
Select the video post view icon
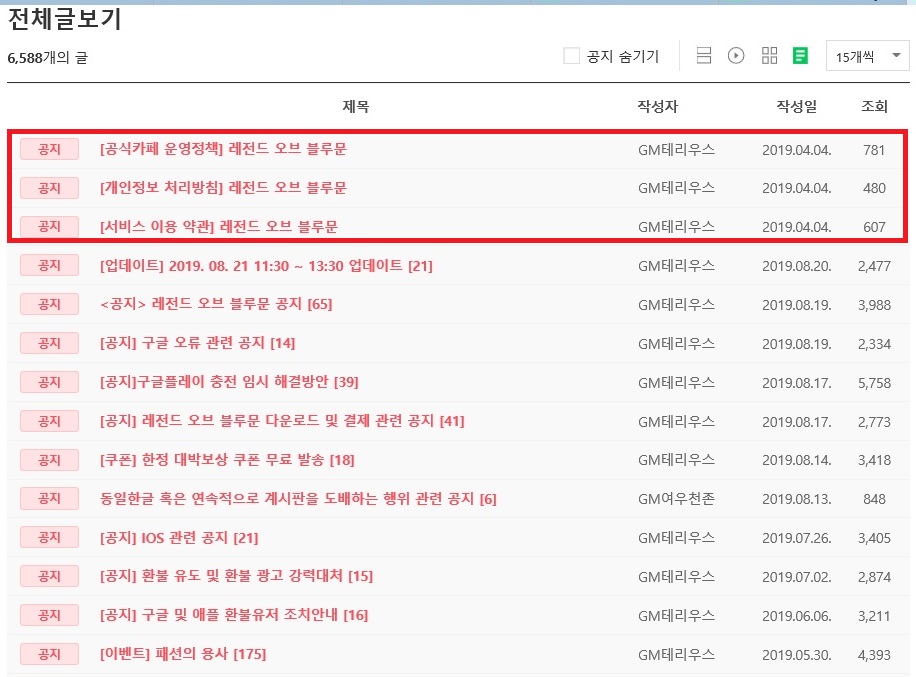(735, 55)
